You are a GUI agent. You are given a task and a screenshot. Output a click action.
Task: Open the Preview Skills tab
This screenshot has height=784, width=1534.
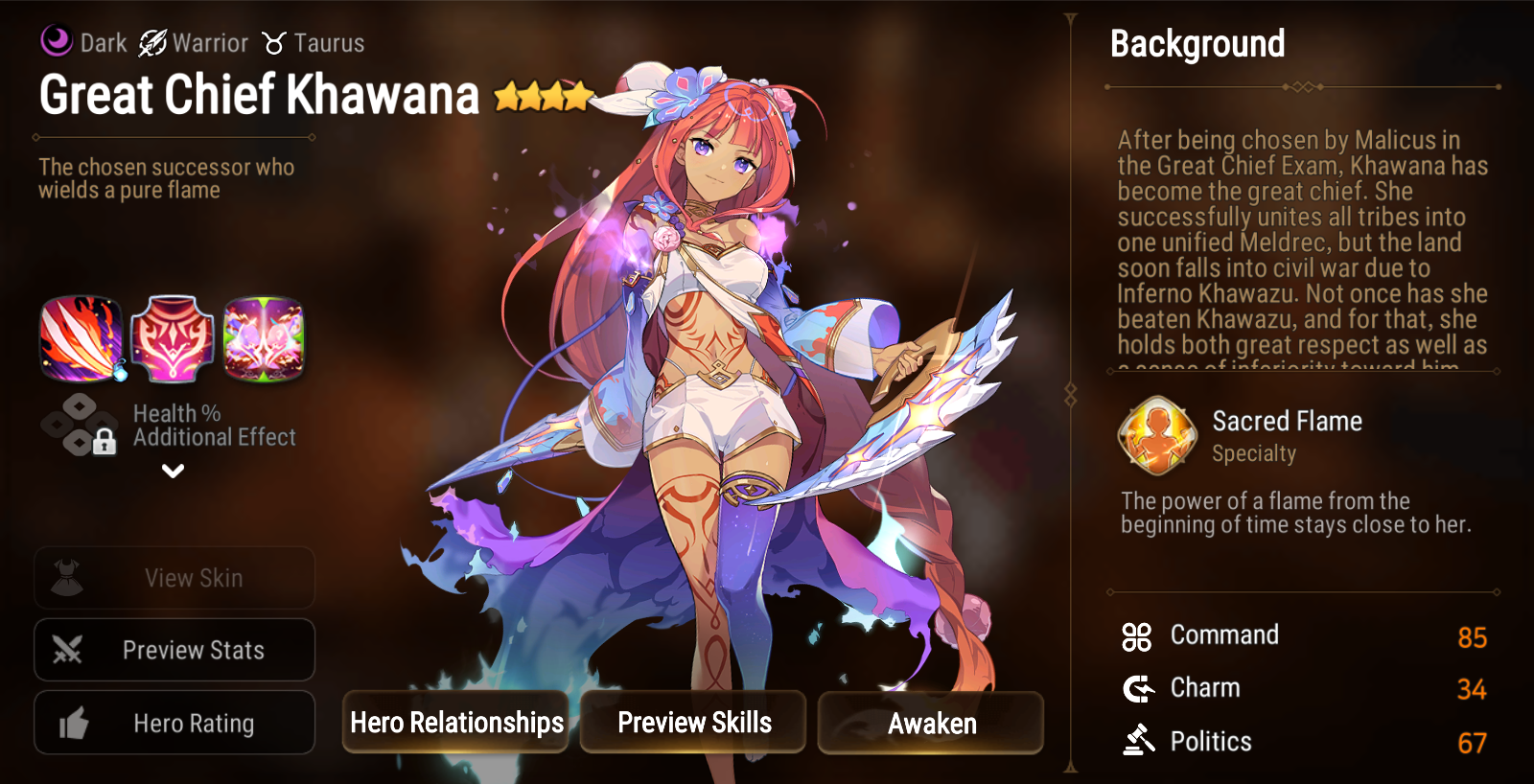(x=694, y=723)
